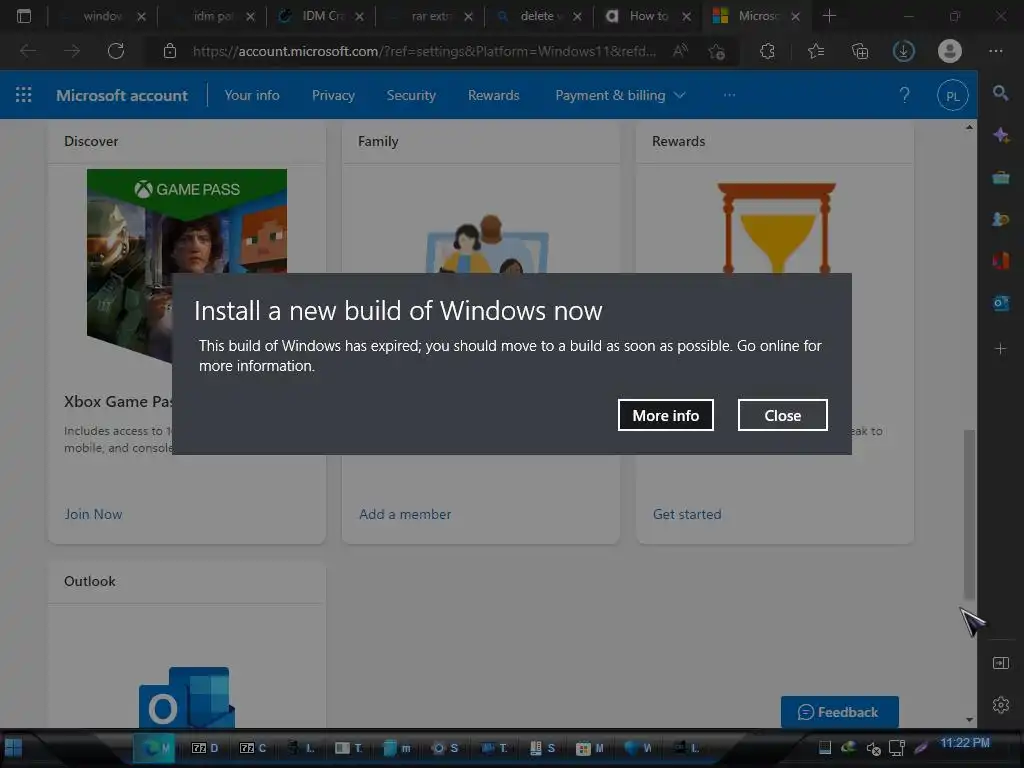Open the Security tab

pyautogui.click(x=411, y=95)
